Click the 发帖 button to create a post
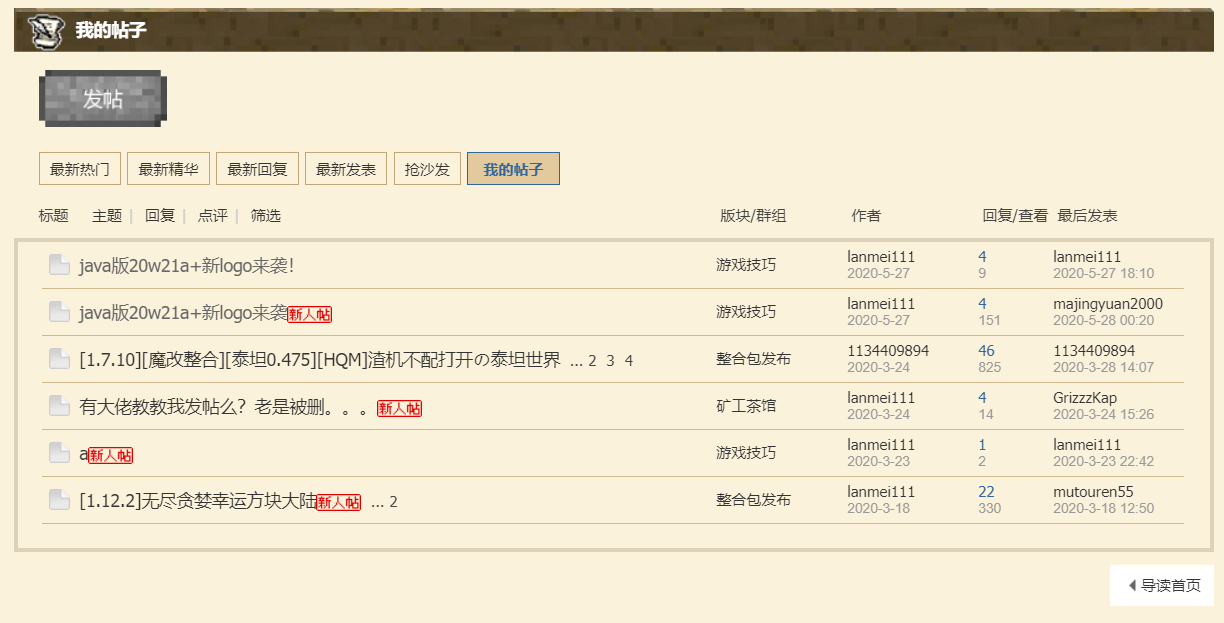This screenshot has height=623, width=1224. pos(102,97)
